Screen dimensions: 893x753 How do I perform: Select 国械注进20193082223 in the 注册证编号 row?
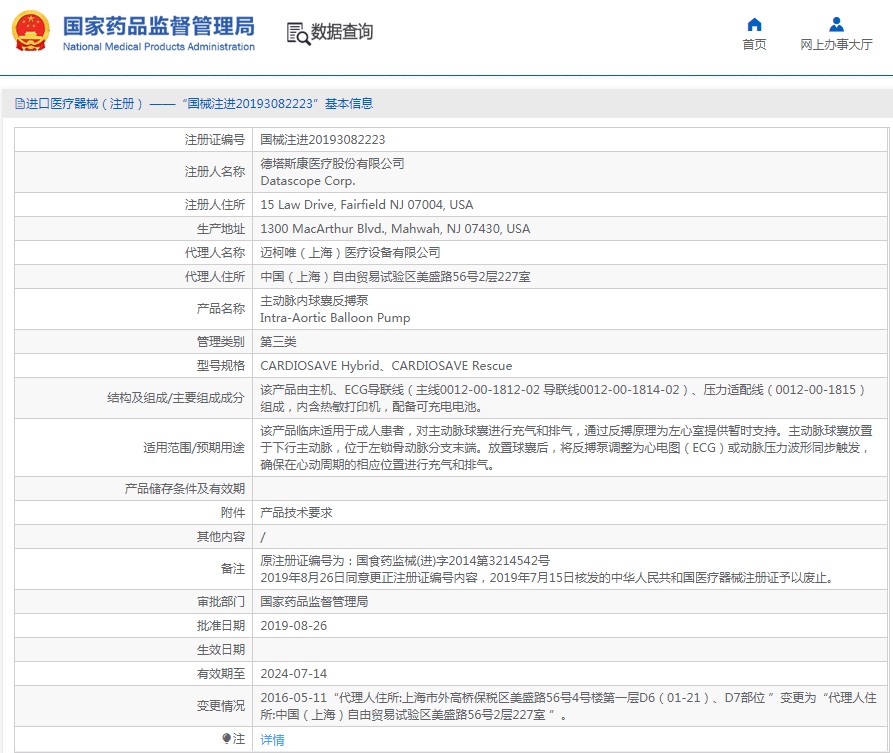[x=322, y=140]
